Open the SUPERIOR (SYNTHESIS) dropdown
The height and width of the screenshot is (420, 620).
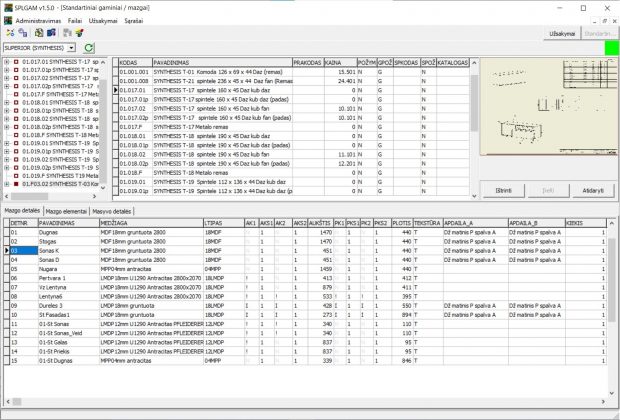coord(72,47)
